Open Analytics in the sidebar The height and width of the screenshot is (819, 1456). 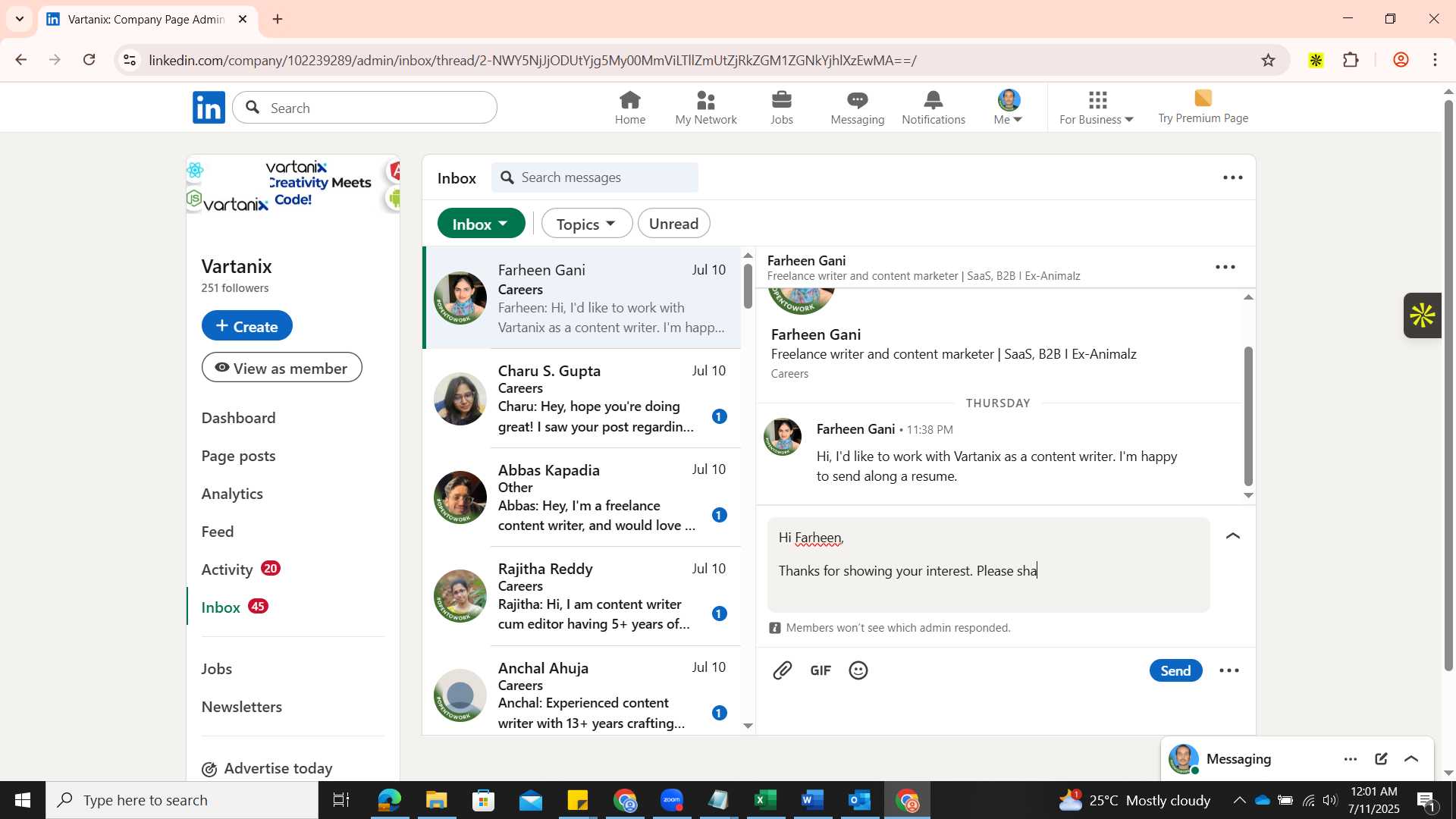point(232,494)
